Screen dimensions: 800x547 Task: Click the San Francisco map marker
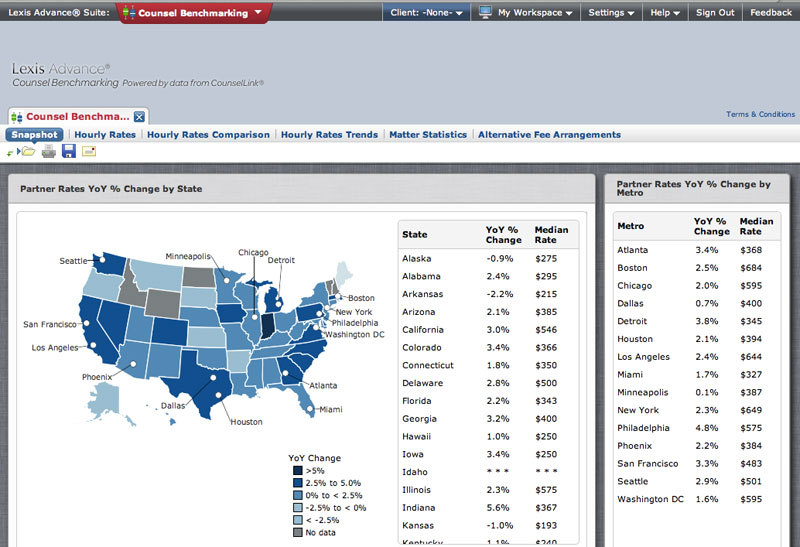86,323
